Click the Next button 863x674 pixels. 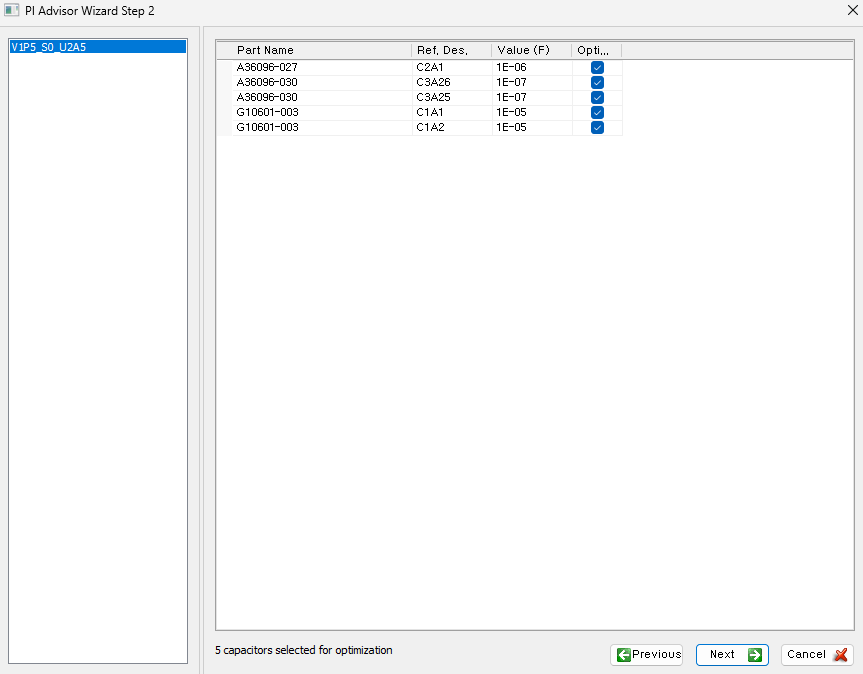click(732, 655)
